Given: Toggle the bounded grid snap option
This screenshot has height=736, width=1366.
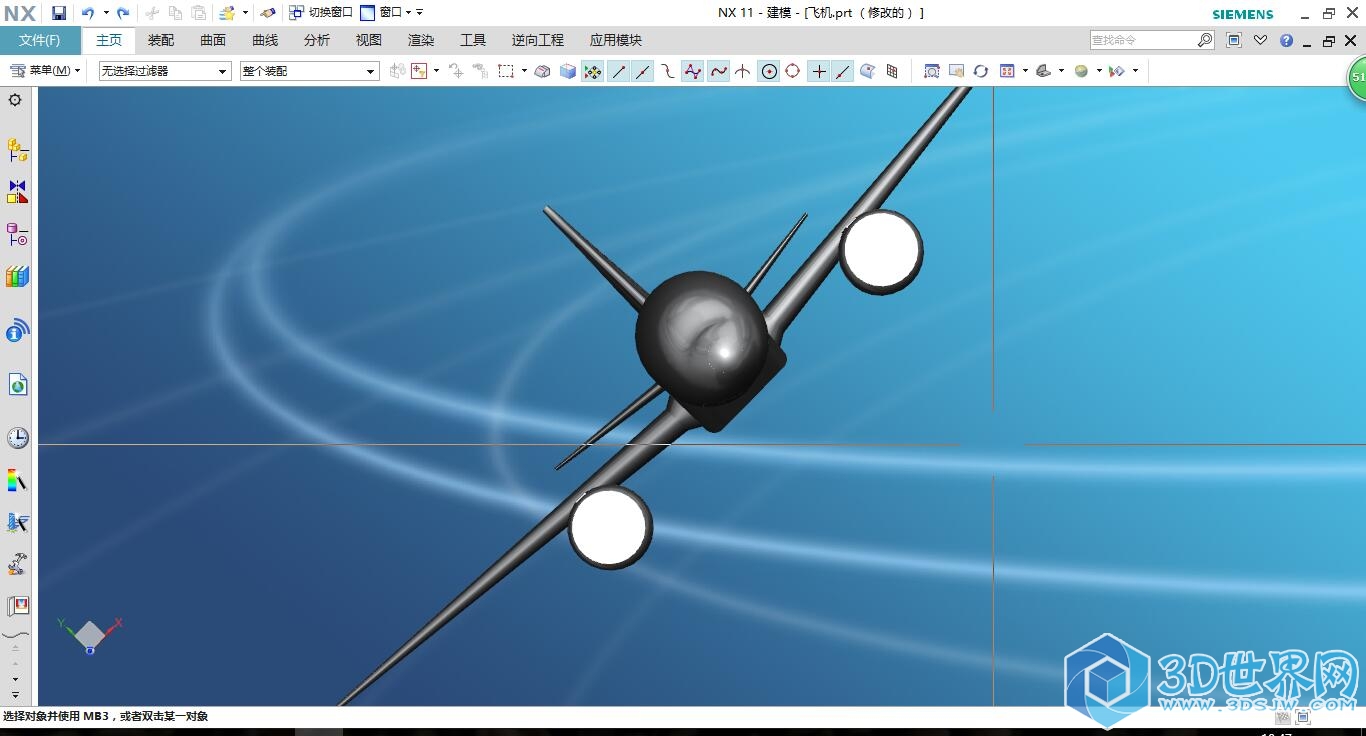Looking at the screenshot, I should click(x=893, y=71).
